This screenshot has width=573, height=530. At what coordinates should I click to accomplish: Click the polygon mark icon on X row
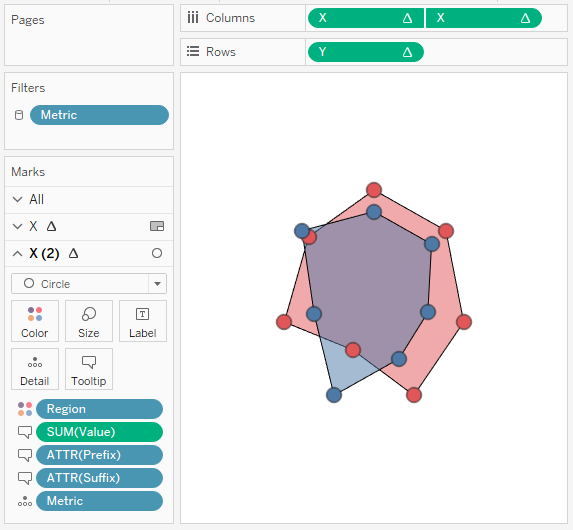pyautogui.click(x=157, y=226)
